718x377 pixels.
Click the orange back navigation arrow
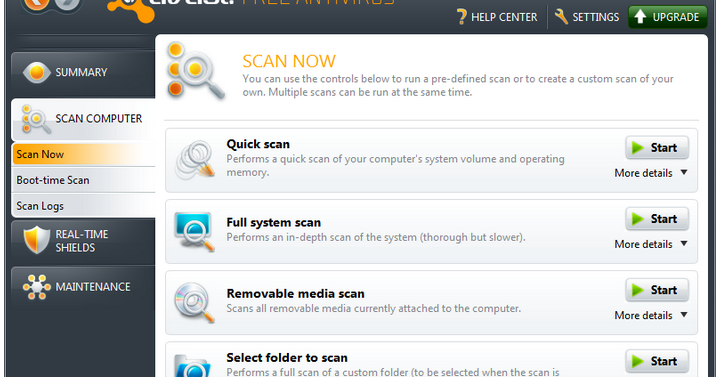(37, 5)
